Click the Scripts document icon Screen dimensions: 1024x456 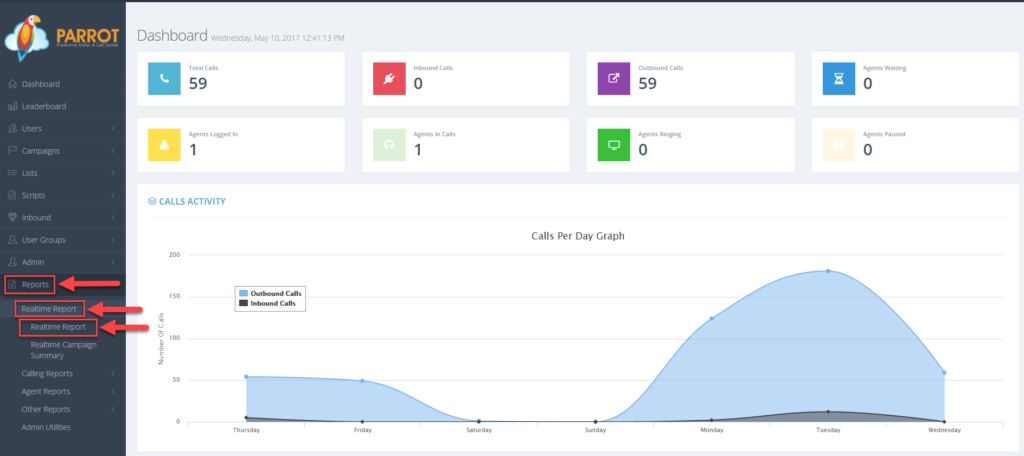[12, 195]
